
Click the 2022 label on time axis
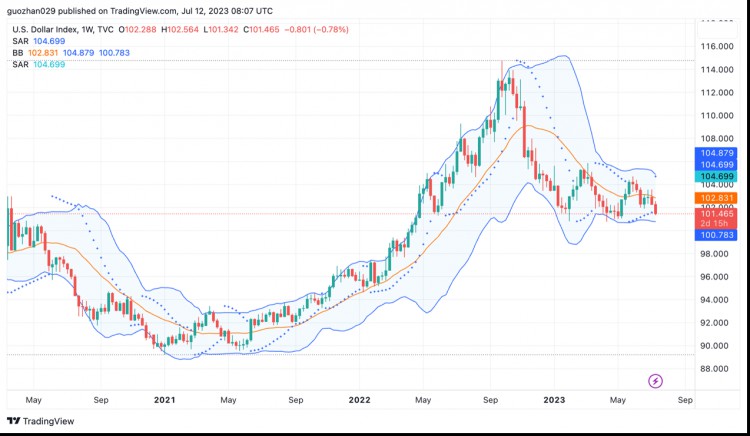[x=358, y=399]
